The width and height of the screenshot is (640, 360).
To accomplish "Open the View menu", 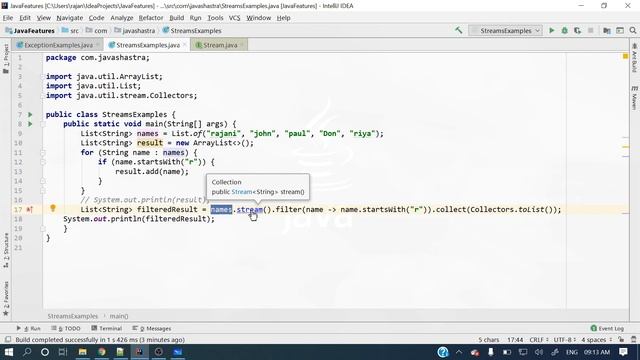I will pos(44,18).
